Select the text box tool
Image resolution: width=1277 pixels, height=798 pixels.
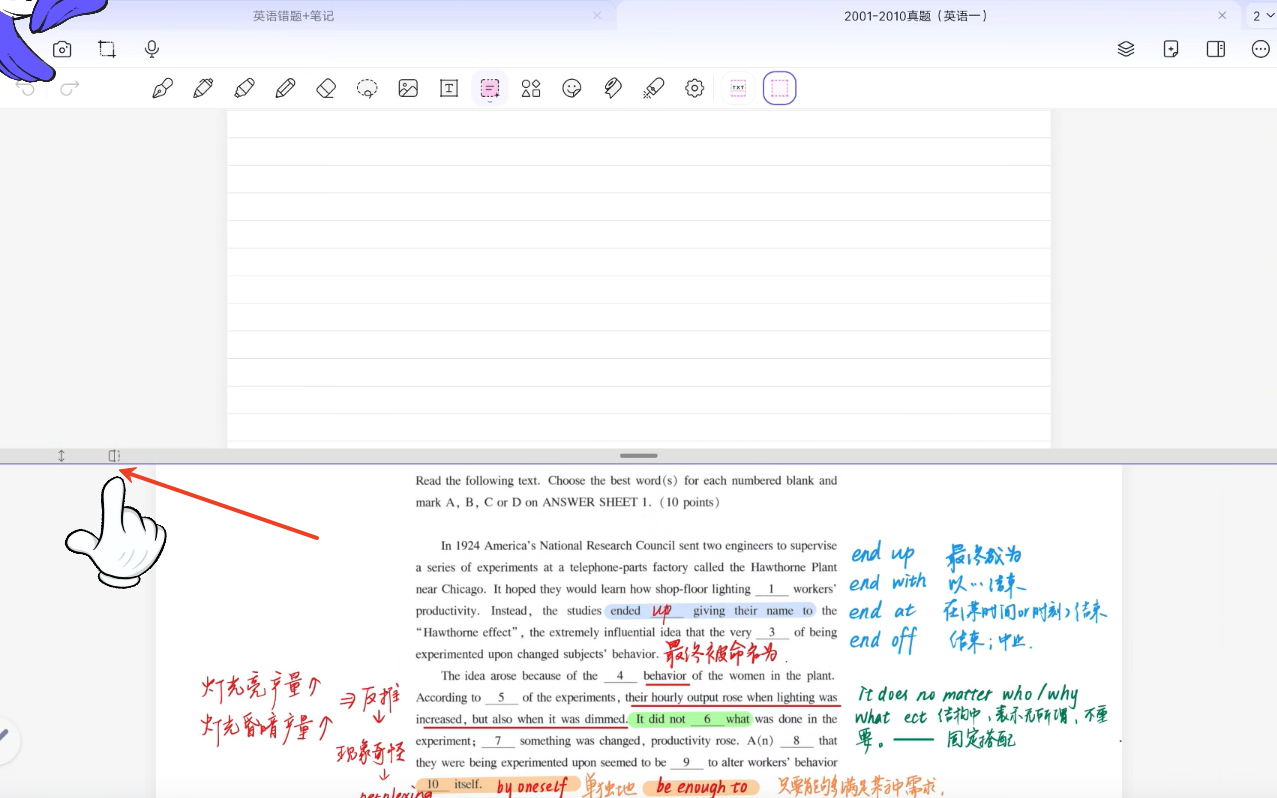[x=449, y=88]
